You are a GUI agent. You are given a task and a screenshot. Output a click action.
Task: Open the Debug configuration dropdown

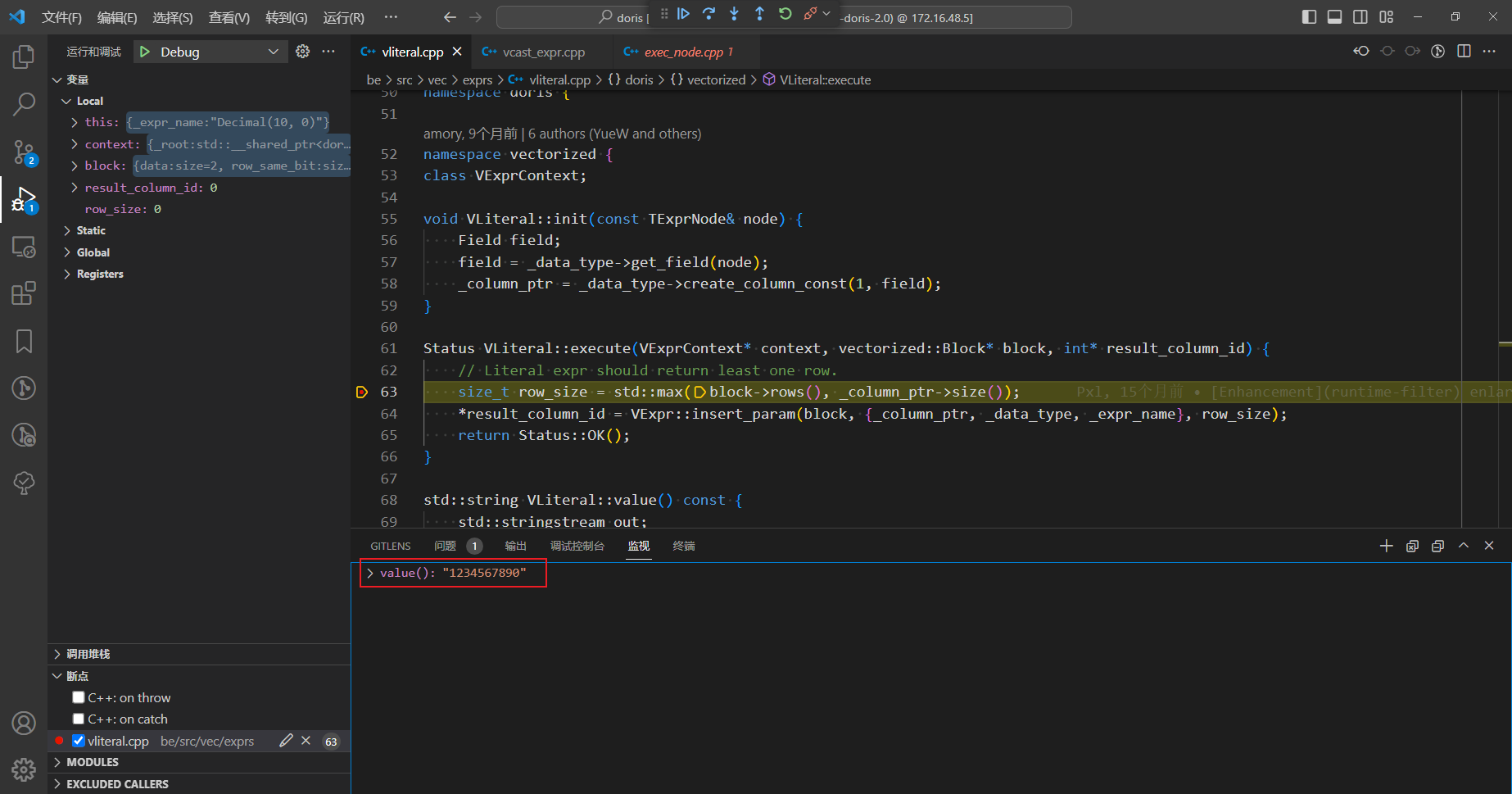point(273,52)
